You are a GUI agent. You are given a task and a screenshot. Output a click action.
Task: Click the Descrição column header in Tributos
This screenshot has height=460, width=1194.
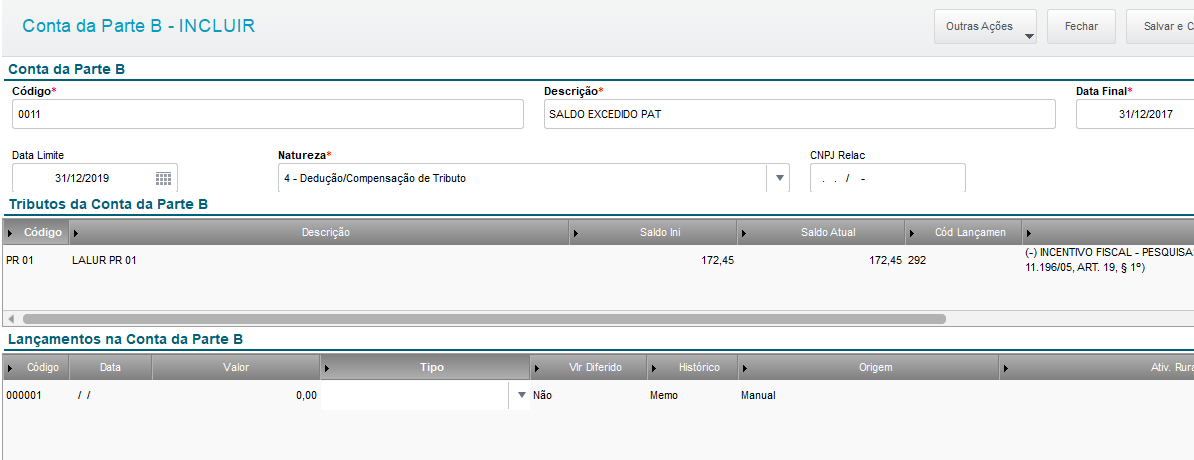pos(319,232)
